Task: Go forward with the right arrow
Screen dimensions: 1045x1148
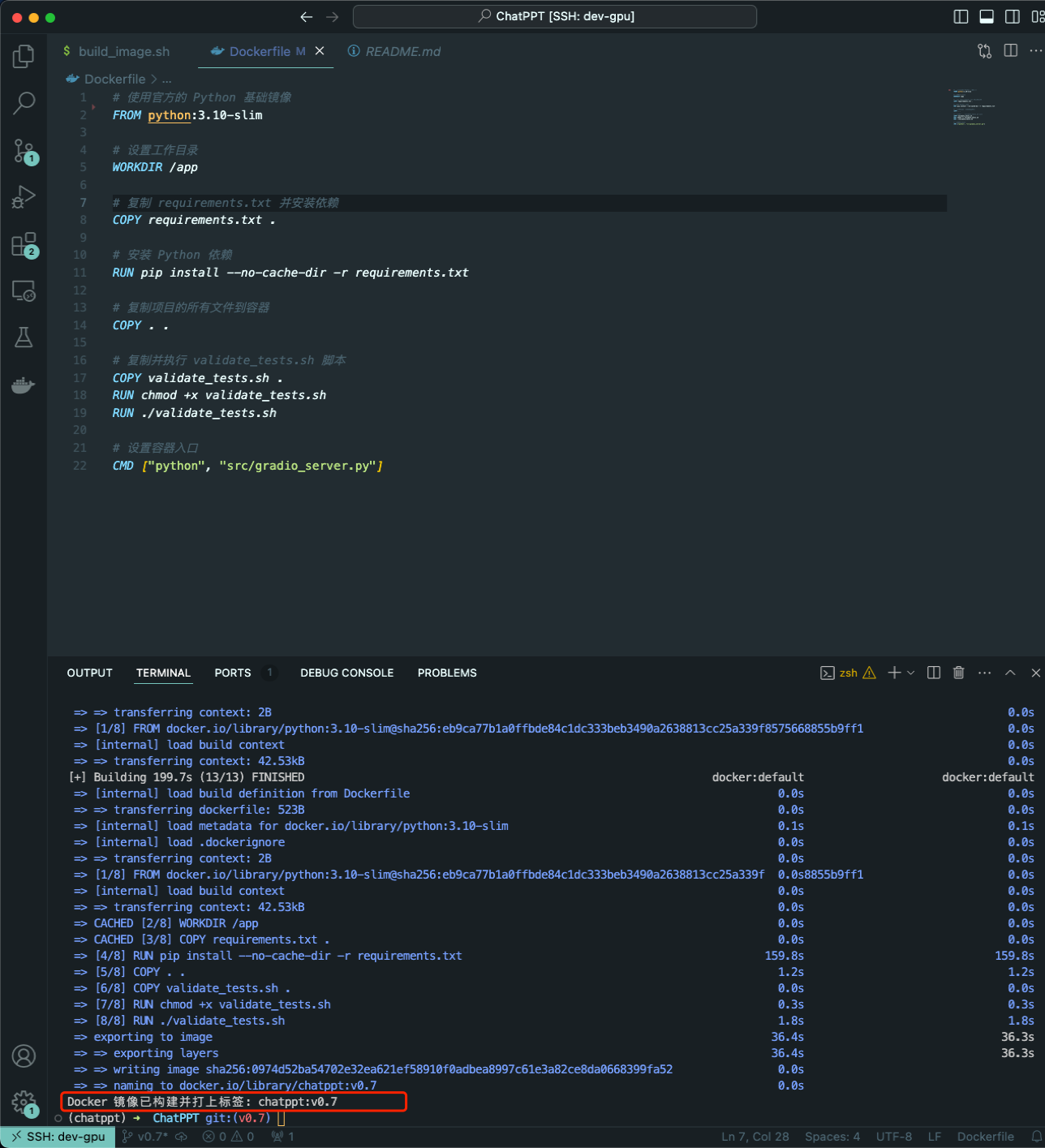Action: [332, 16]
